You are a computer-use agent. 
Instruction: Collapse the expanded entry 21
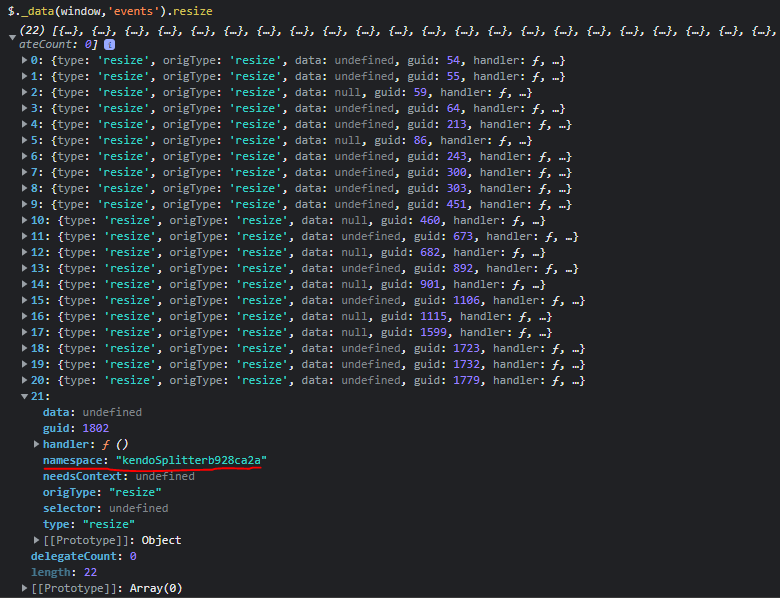coord(24,397)
